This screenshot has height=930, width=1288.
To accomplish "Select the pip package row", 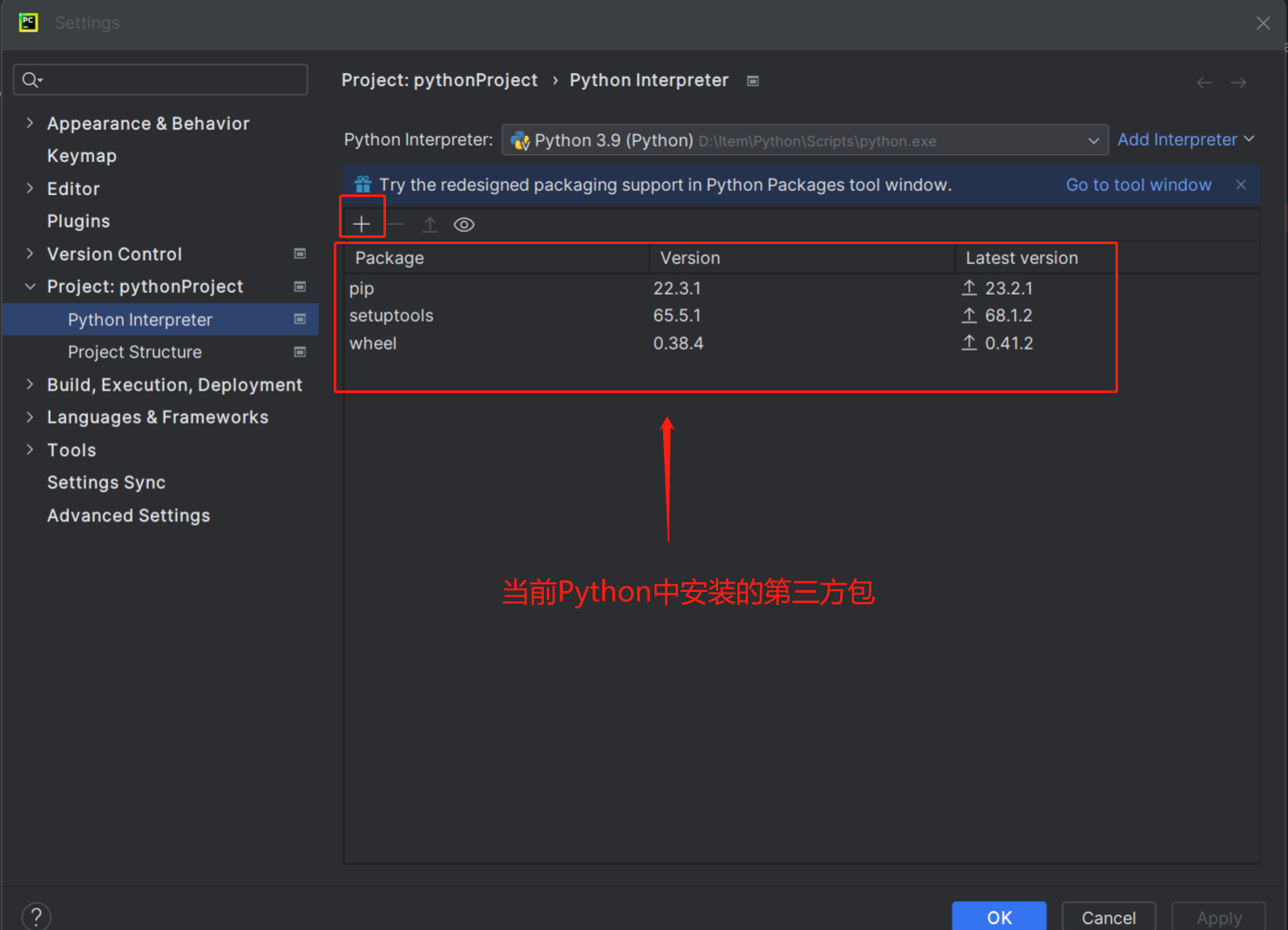I will pos(802,289).
